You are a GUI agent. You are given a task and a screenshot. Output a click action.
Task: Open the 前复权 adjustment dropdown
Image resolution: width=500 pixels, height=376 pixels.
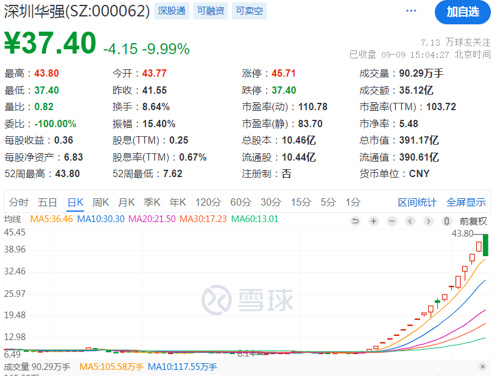point(473,221)
